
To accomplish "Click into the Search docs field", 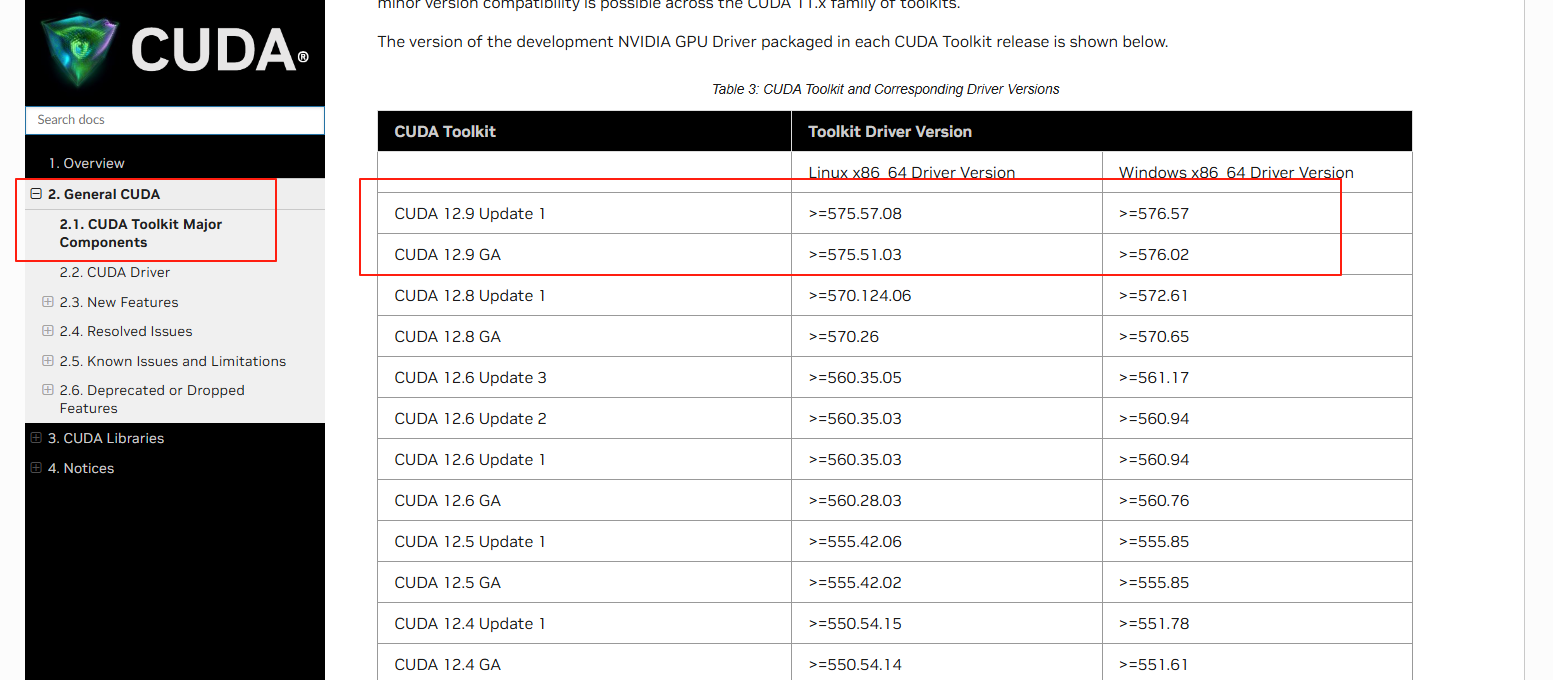I will click(x=175, y=120).
